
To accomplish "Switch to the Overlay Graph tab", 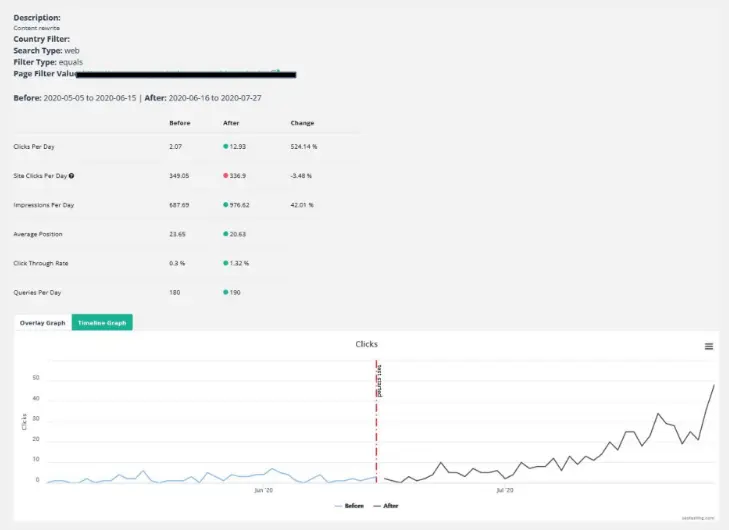I will click(43, 323).
